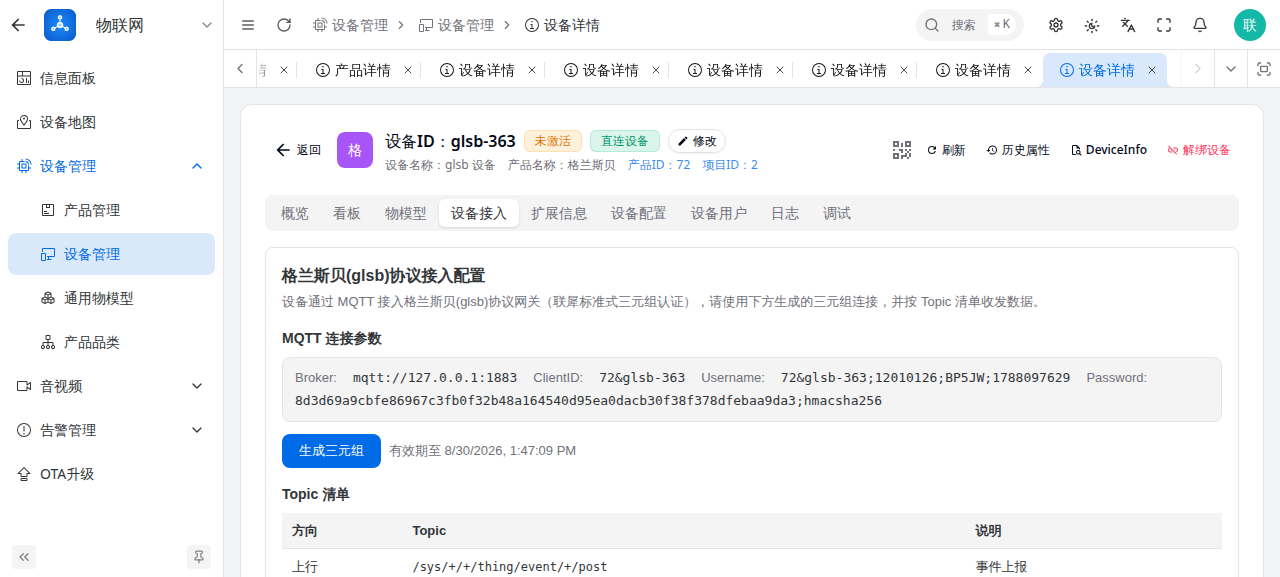Click the page reload icon in header
The width and height of the screenshot is (1280, 577).
click(284, 25)
